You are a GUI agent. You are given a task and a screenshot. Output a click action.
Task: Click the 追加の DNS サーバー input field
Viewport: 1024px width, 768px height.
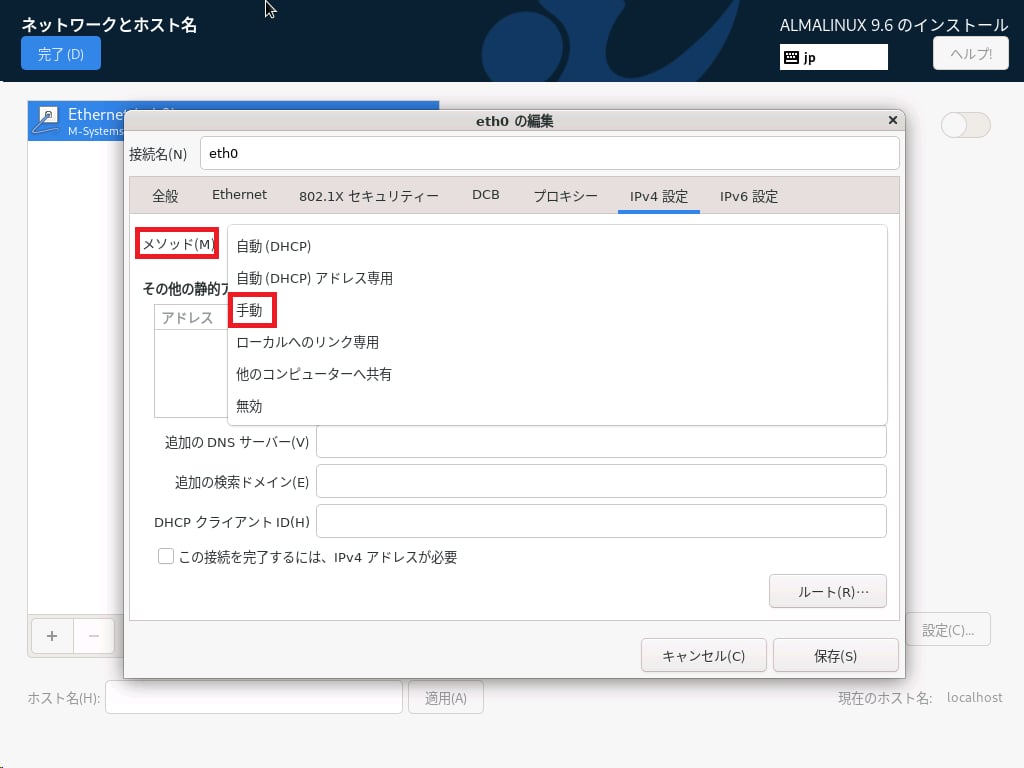(x=601, y=442)
